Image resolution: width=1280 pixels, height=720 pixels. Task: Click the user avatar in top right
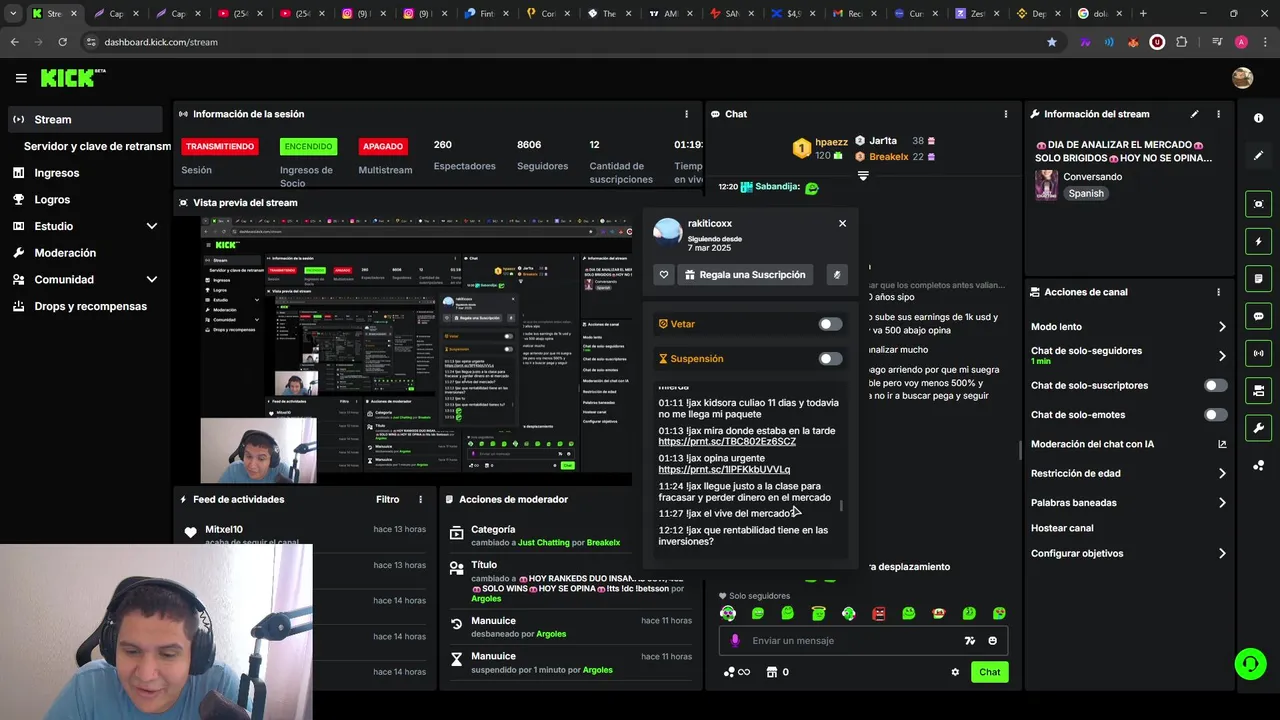click(1243, 78)
